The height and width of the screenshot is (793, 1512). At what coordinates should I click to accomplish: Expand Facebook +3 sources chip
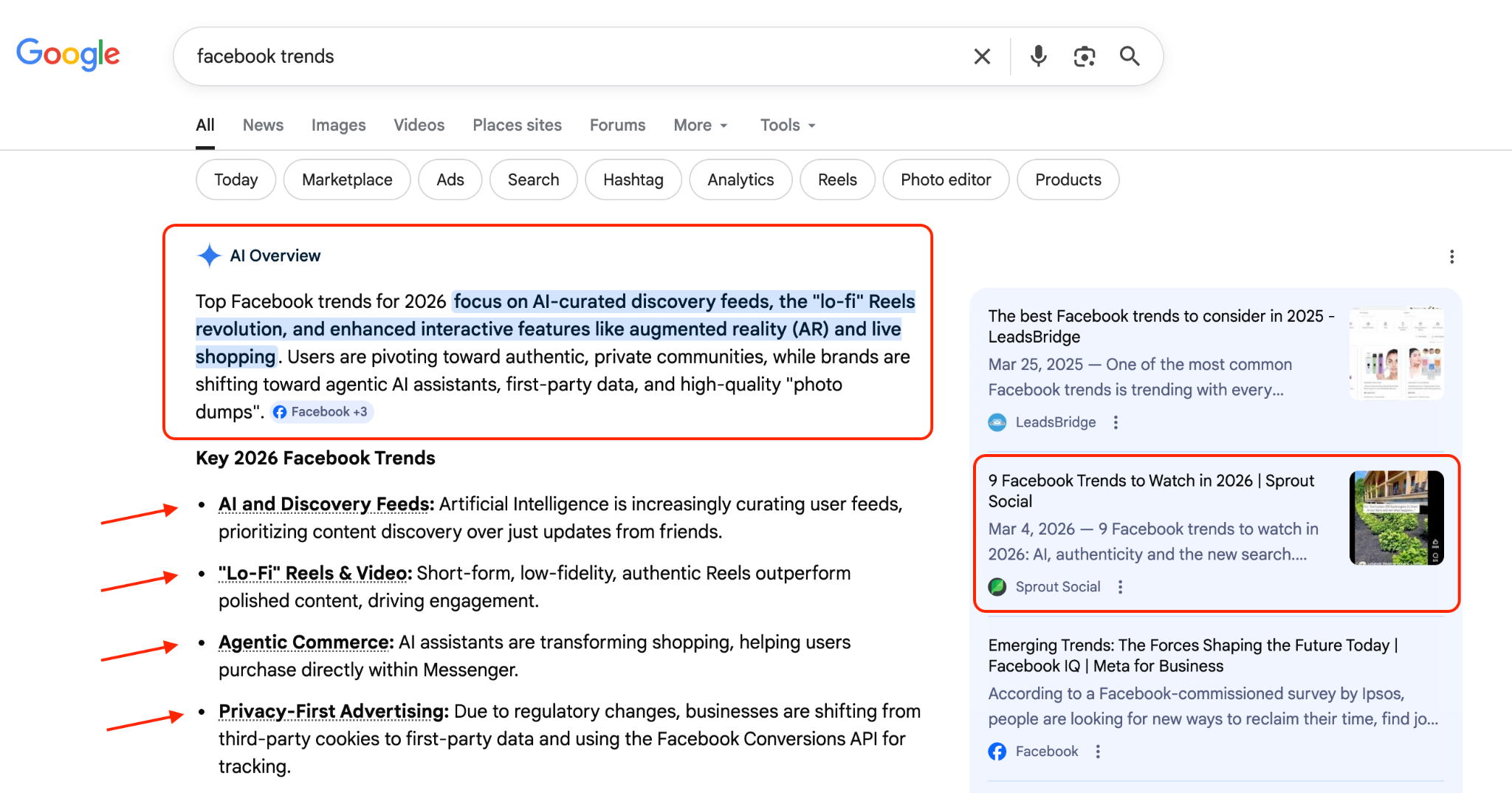322,412
